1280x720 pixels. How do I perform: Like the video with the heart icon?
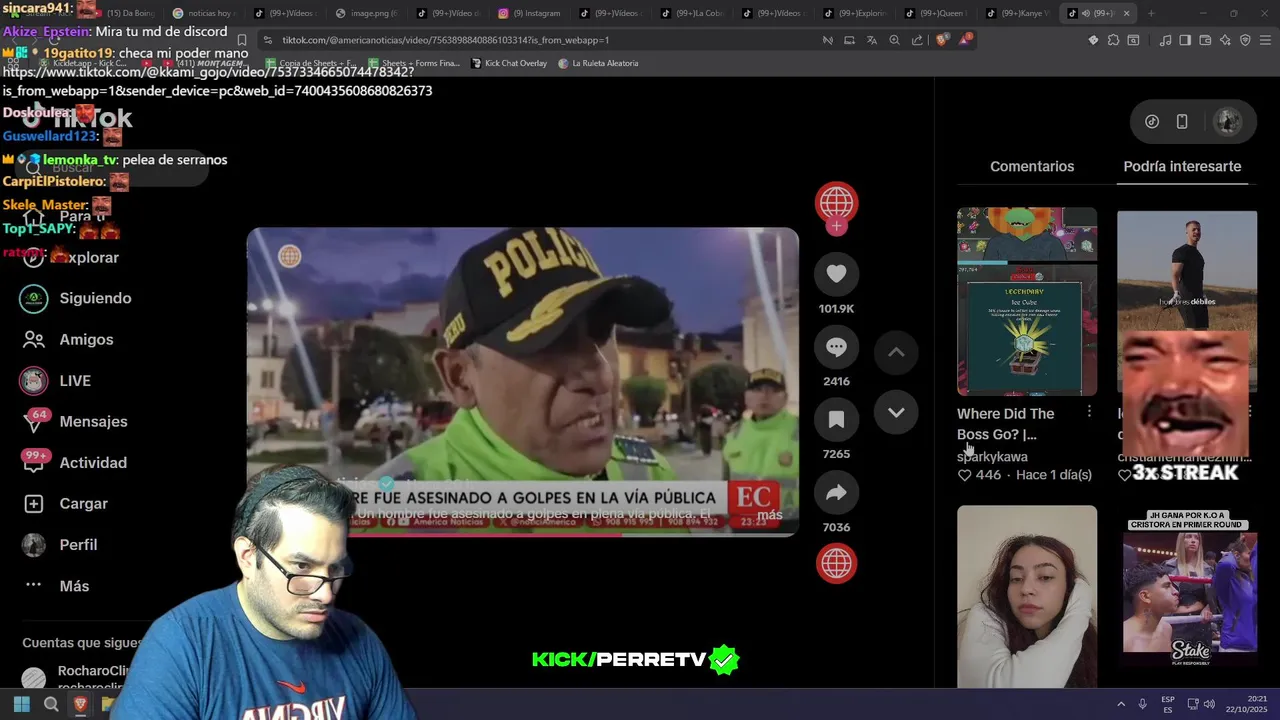pos(836,274)
